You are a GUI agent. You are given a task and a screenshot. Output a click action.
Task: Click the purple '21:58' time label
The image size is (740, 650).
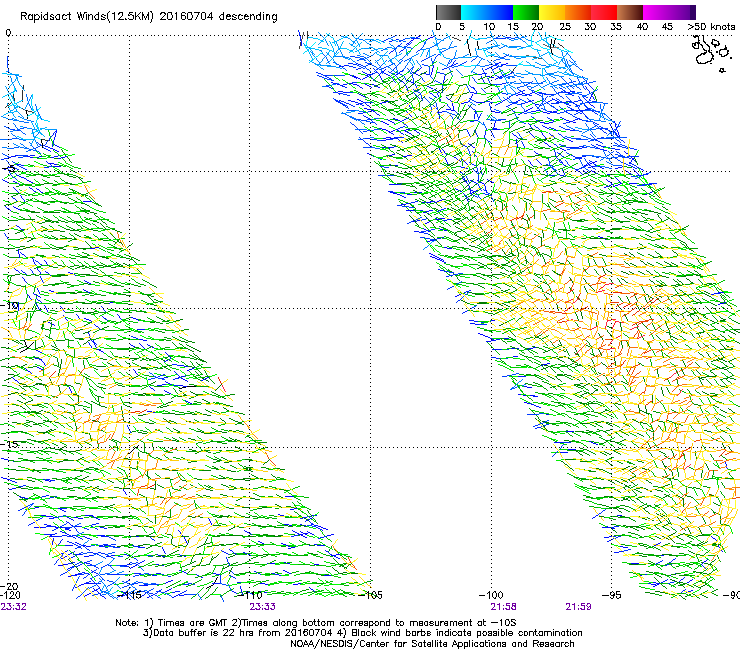(503, 607)
